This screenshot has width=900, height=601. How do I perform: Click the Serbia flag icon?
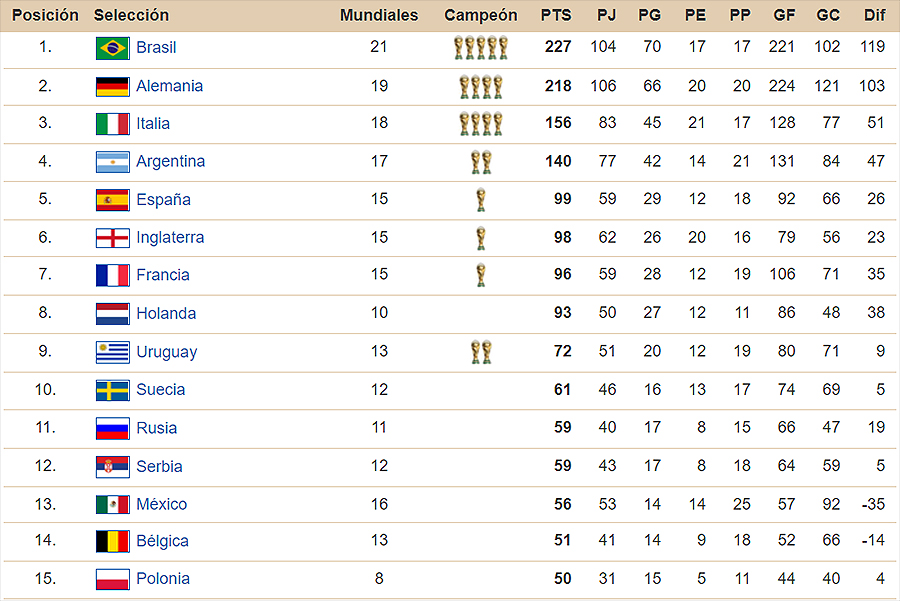point(112,467)
